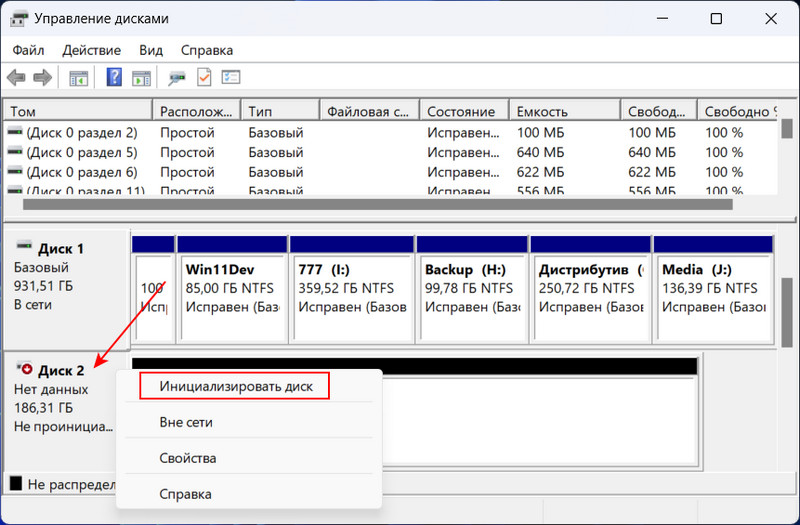
Task: Open the Файл menu
Action: 28,51
